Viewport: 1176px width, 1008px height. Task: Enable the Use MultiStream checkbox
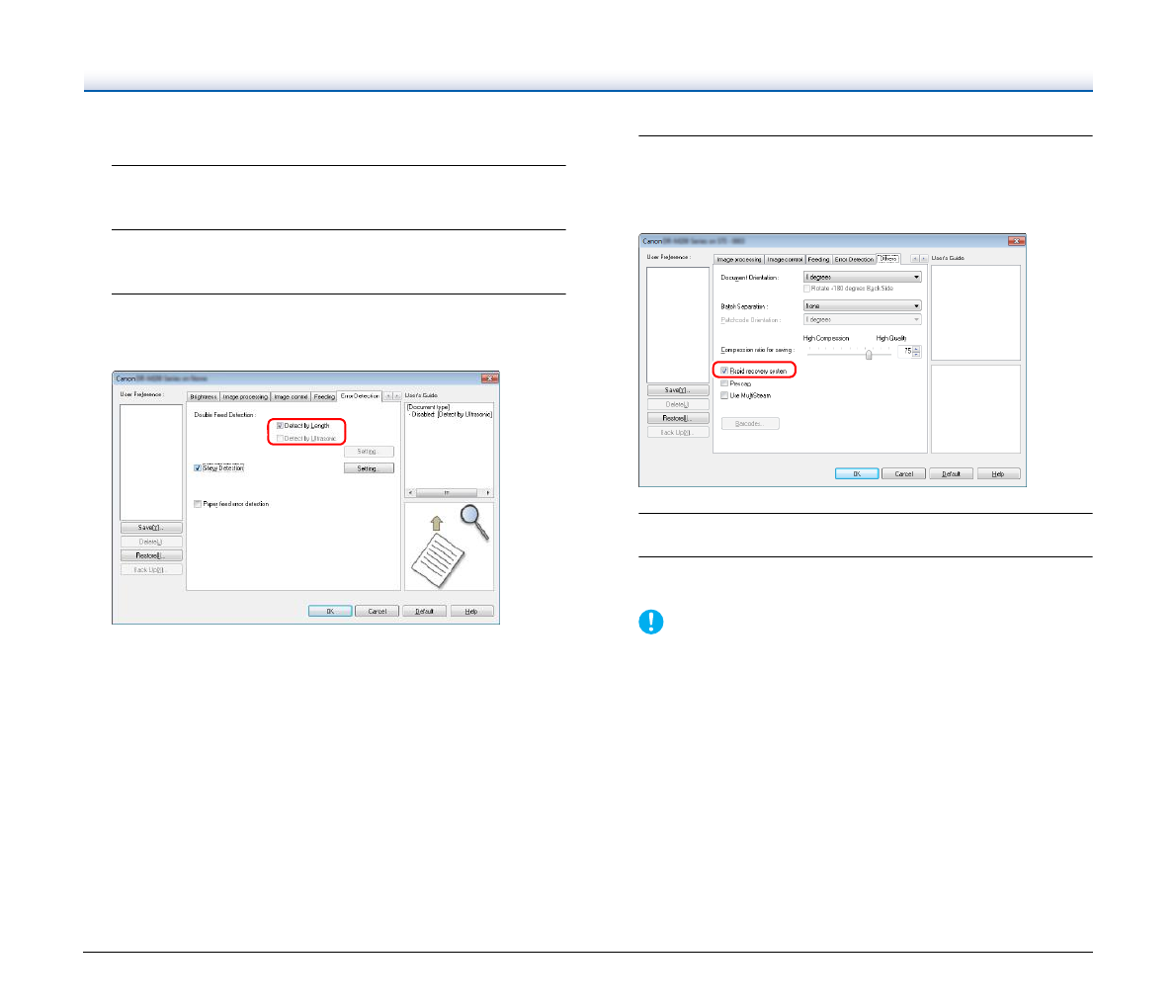(724, 395)
